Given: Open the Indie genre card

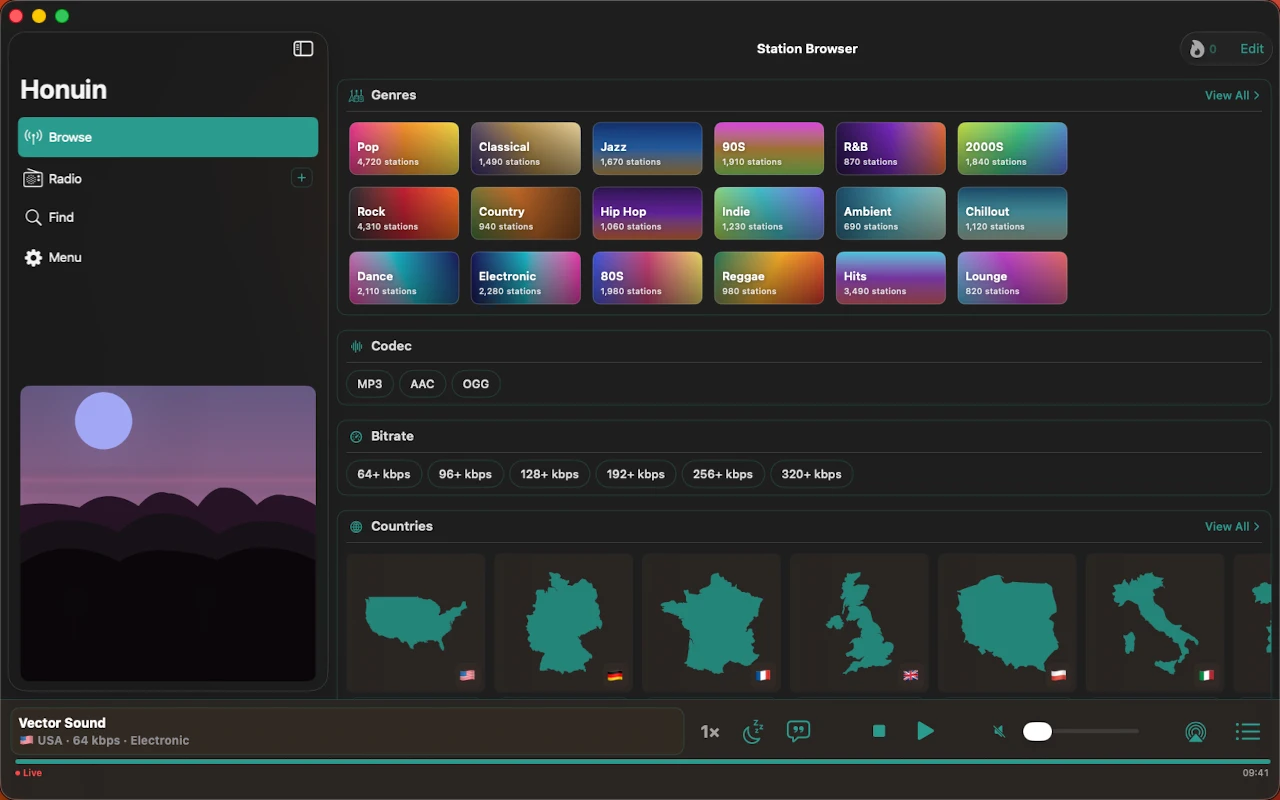Looking at the screenshot, I should pos(769,213).
